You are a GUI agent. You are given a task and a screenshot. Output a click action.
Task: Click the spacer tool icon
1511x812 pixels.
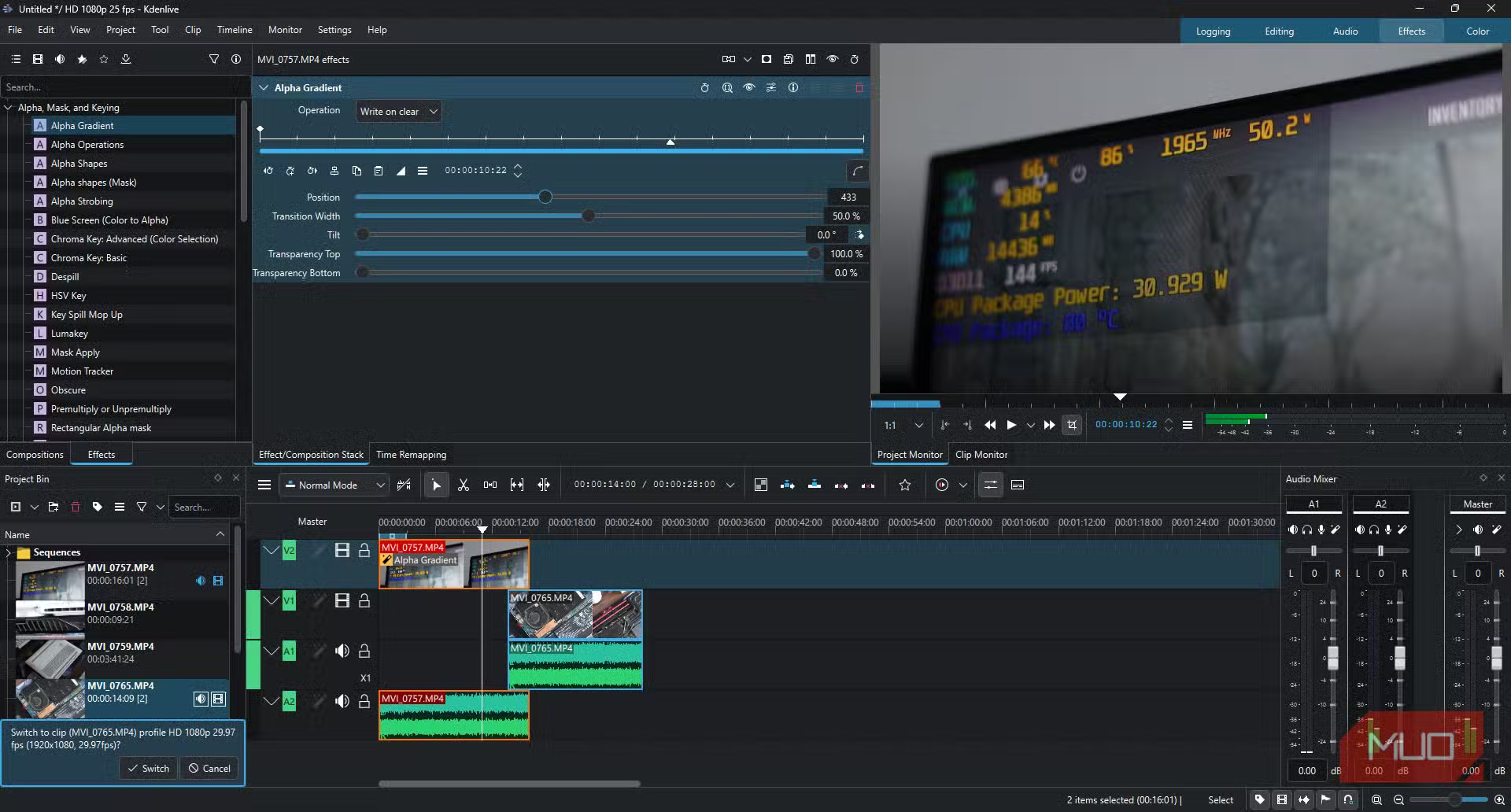pos(490,485)
